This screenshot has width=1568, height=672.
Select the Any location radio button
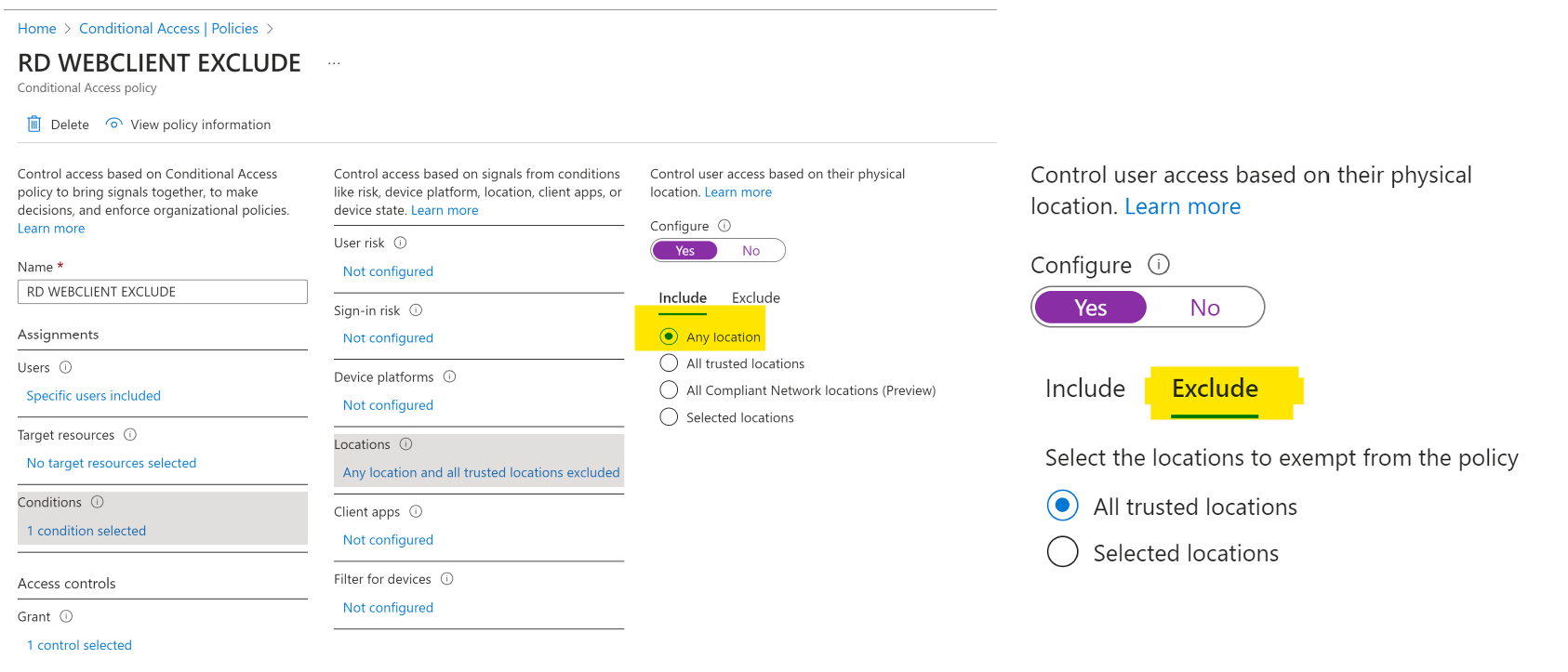pos(669,336)
